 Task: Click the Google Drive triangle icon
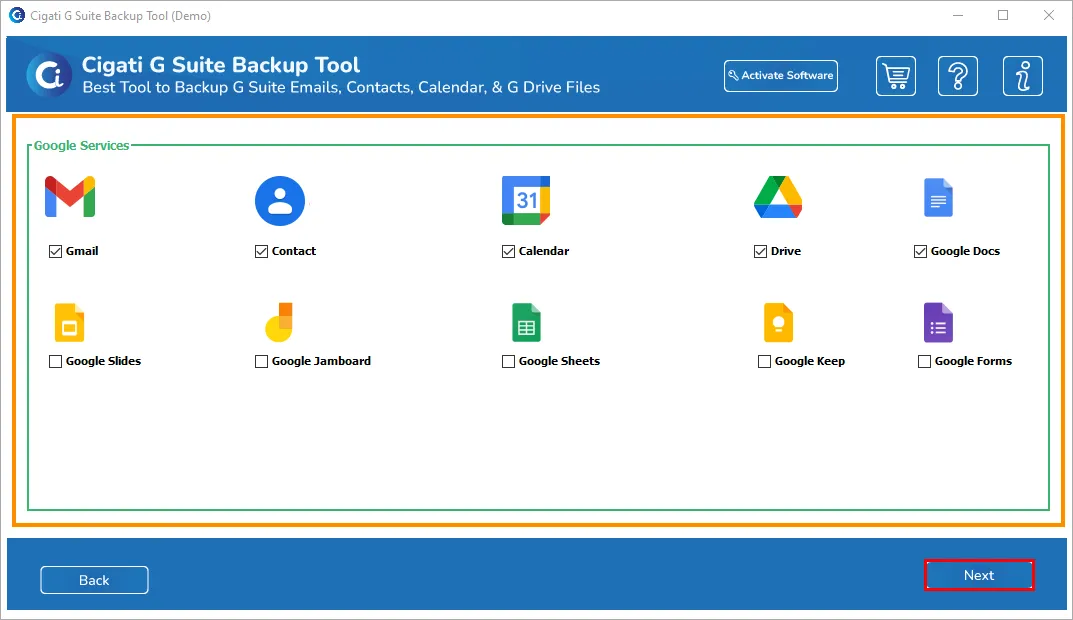(778, 197)
